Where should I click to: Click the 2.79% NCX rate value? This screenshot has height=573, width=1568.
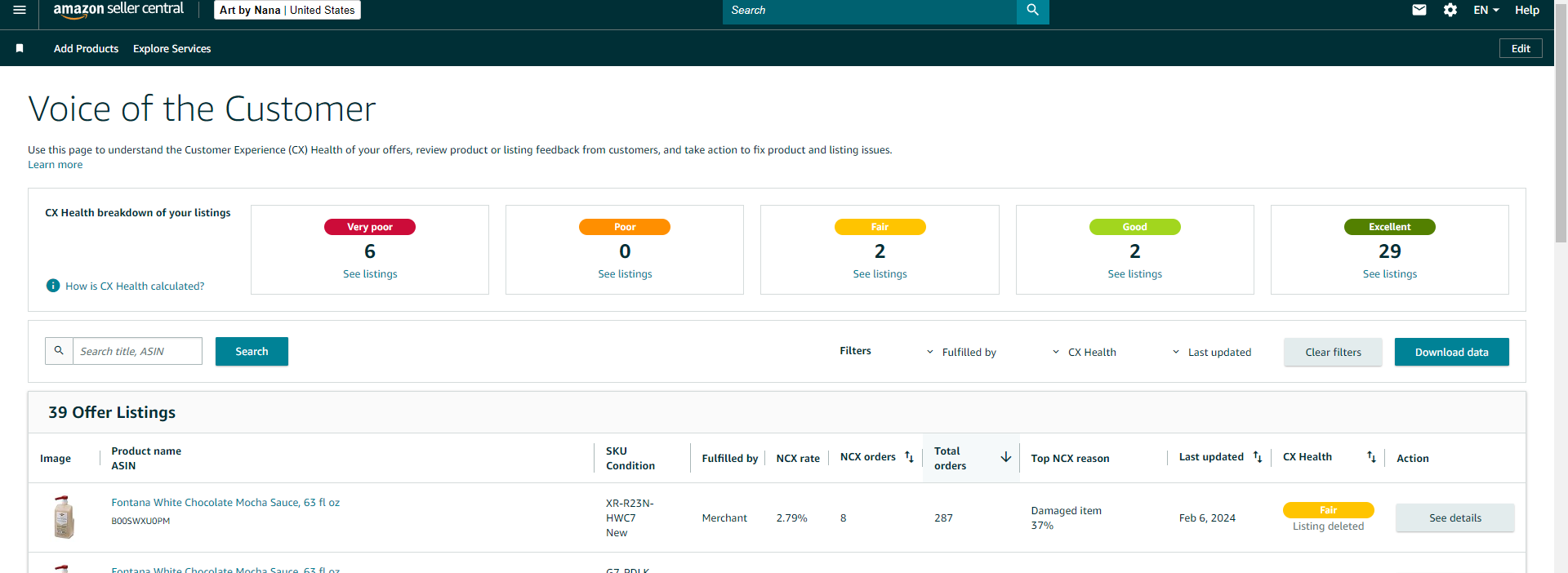coord(791,517)
